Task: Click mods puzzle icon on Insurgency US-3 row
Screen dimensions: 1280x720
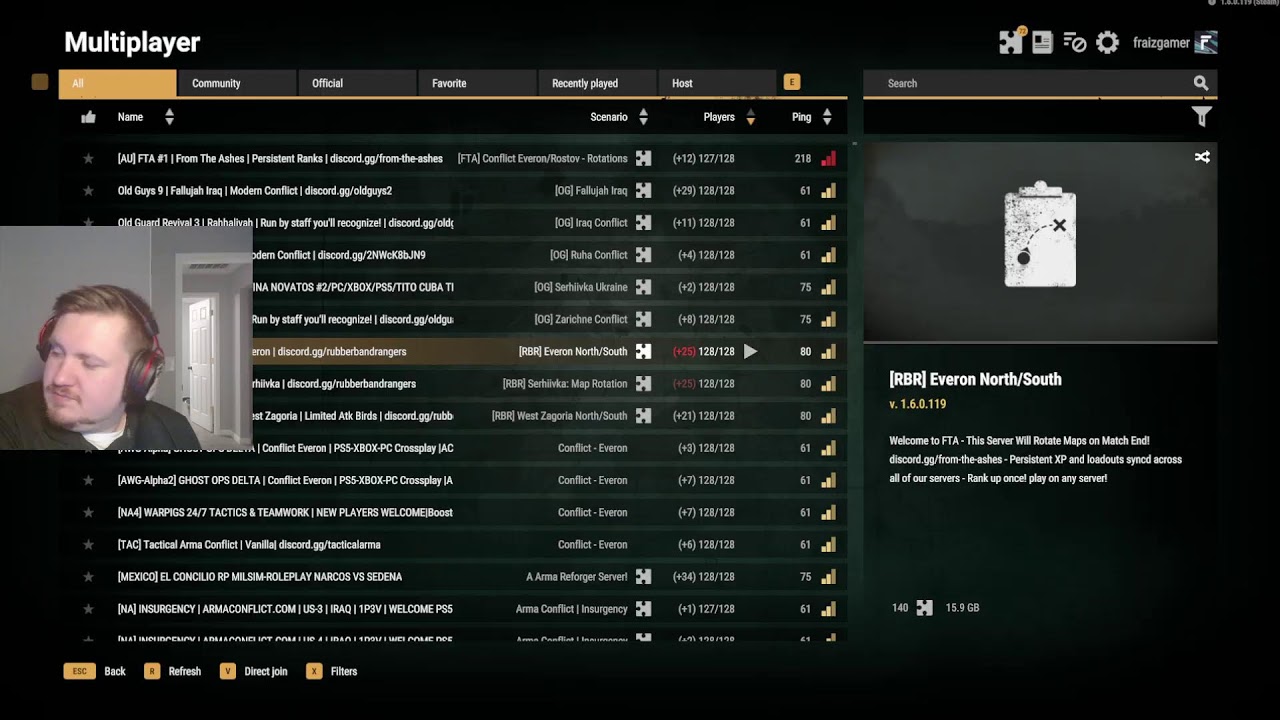Action: pos(643,609)
